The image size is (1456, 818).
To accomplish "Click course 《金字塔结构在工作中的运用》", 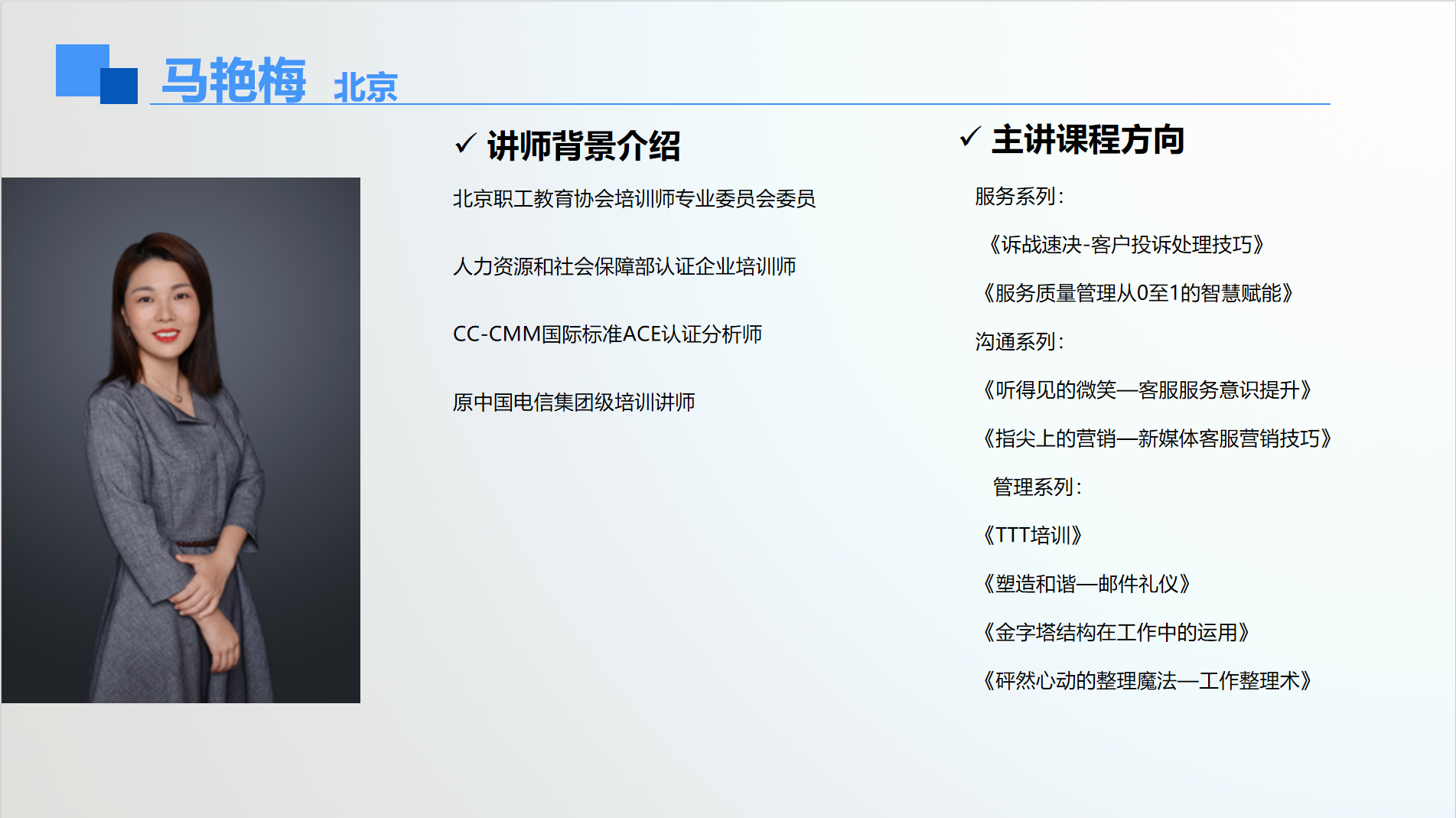I will tap(1115, 633).
